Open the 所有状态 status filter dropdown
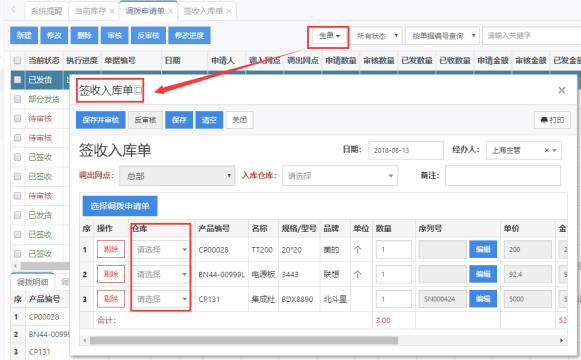Image resolution: width=581 pixels, height=360 pixels. tap(376, 36)
